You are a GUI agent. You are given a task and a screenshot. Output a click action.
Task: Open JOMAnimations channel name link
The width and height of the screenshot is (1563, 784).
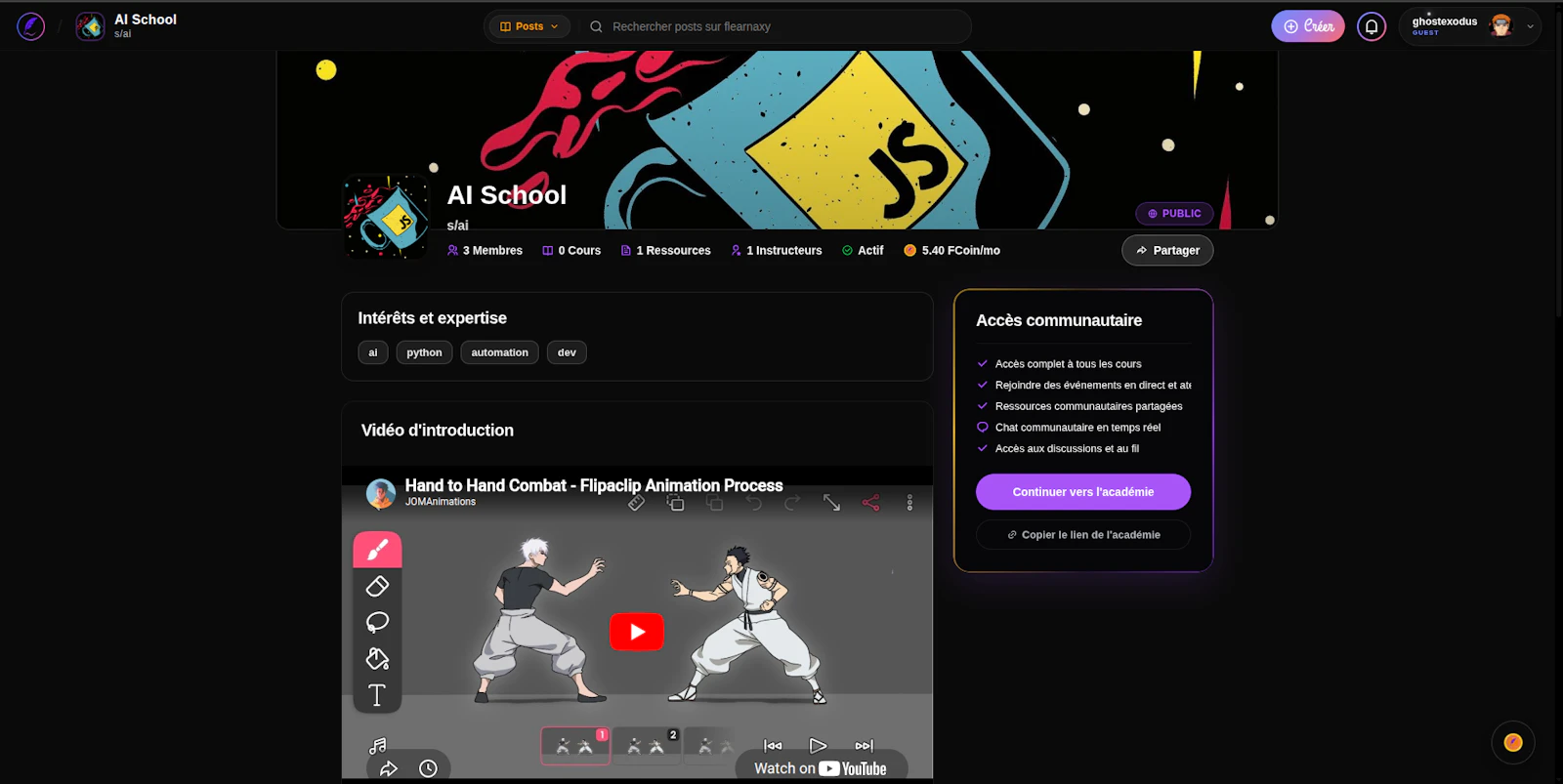441,502
